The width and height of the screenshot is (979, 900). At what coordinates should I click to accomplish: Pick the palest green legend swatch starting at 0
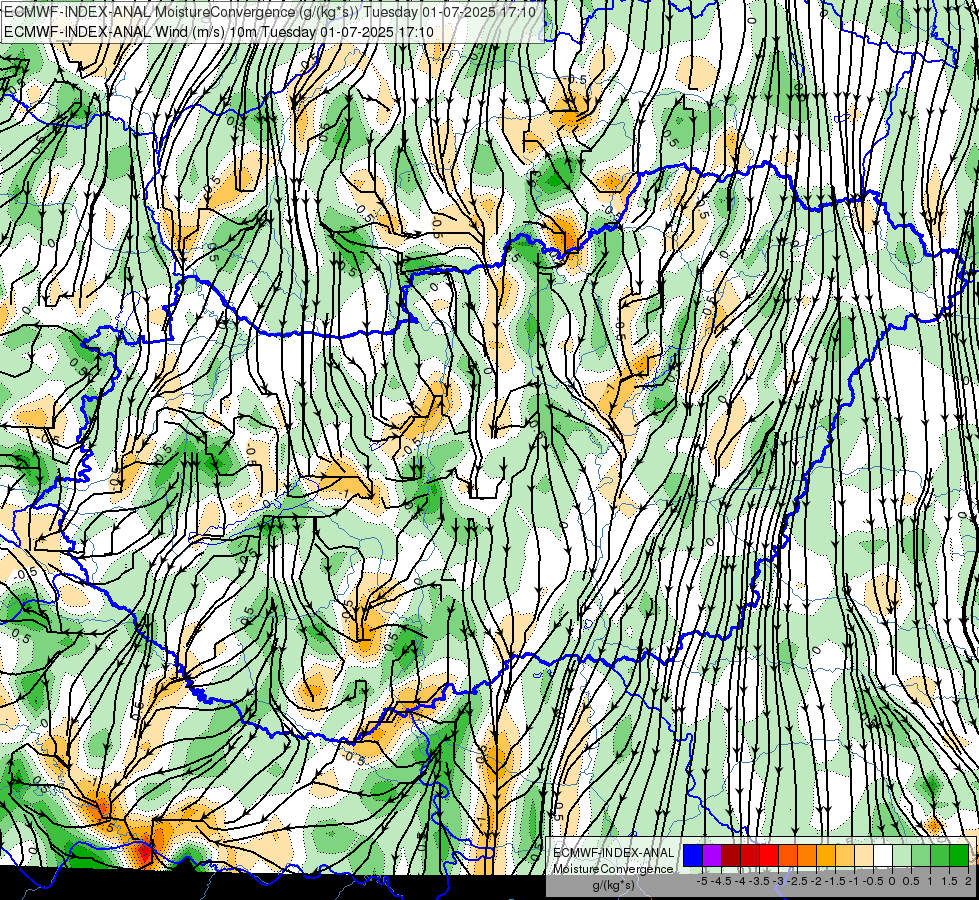902,855
